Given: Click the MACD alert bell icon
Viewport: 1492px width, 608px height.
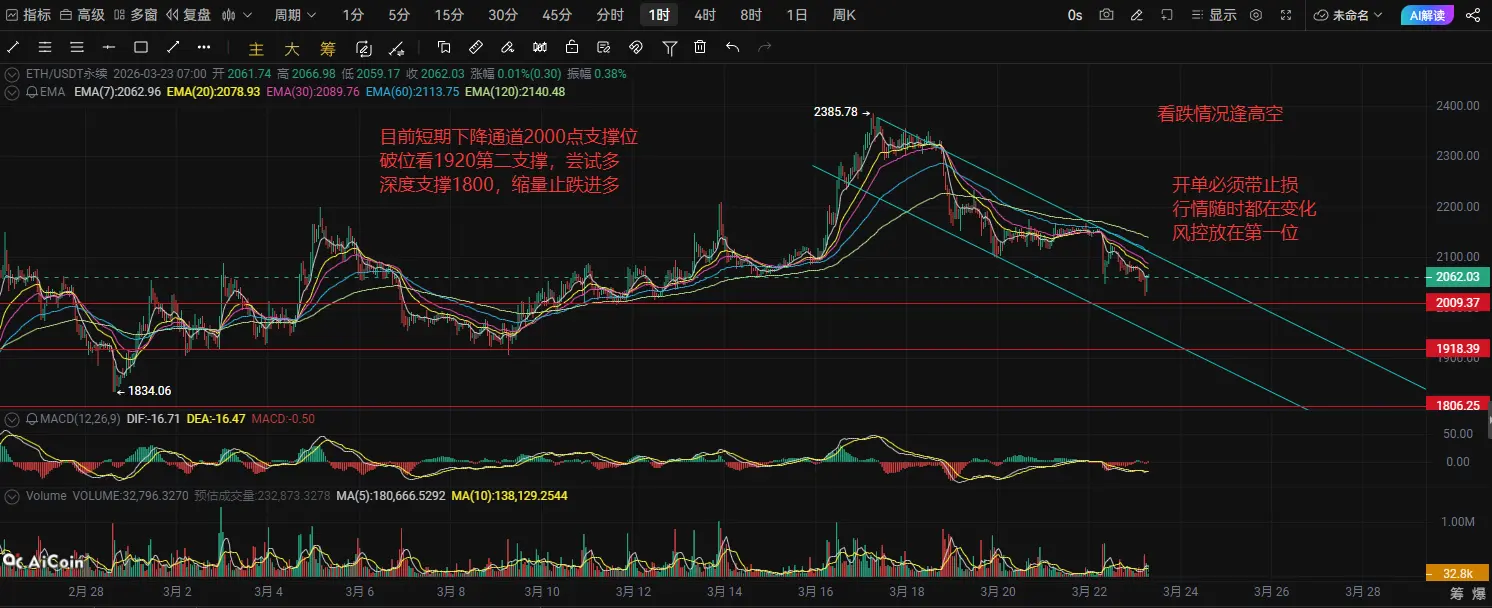Looking at the screenshot, I should 31,418.
